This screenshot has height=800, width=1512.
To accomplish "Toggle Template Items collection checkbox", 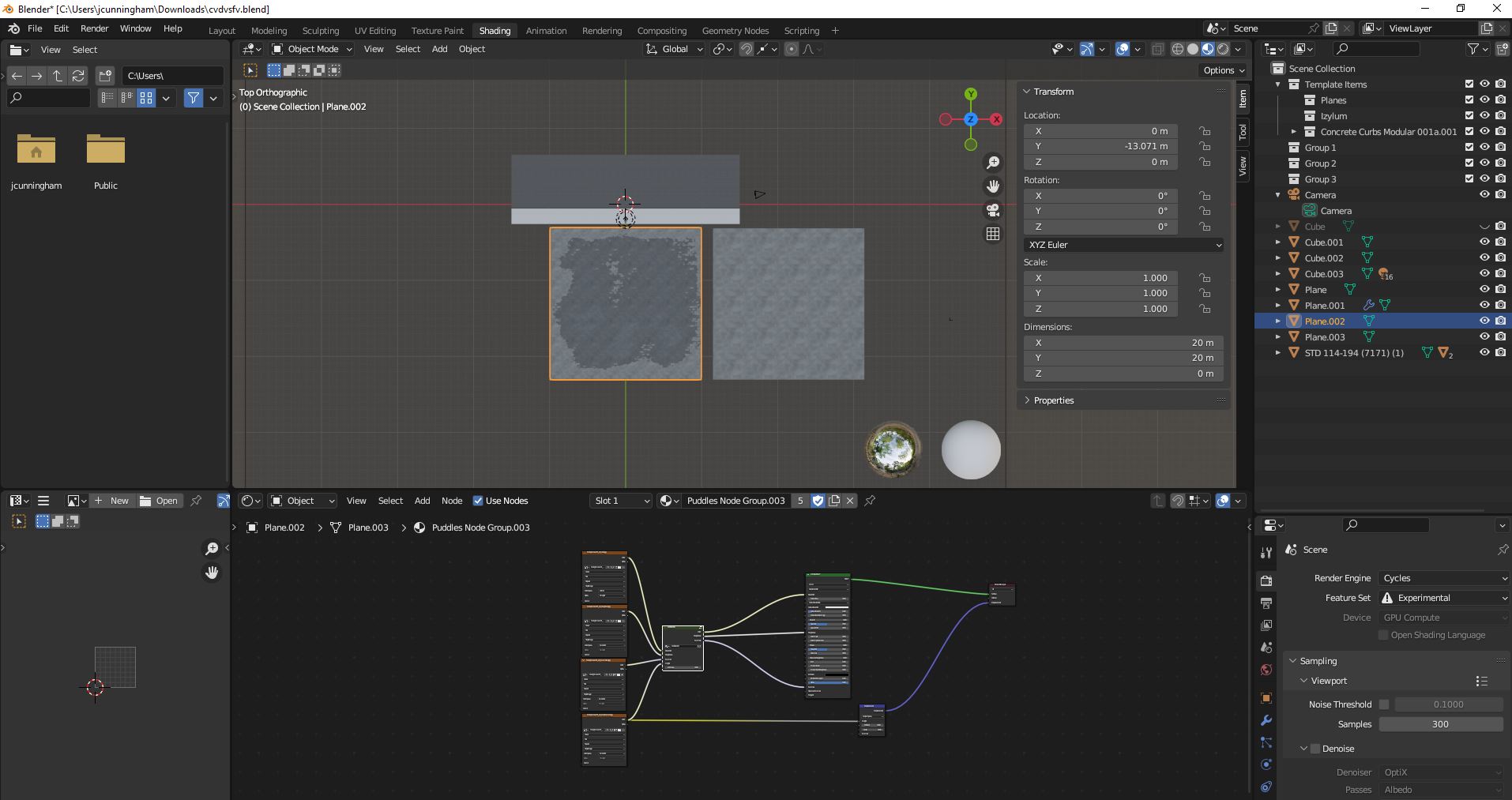I will (x=1469, y=85).
